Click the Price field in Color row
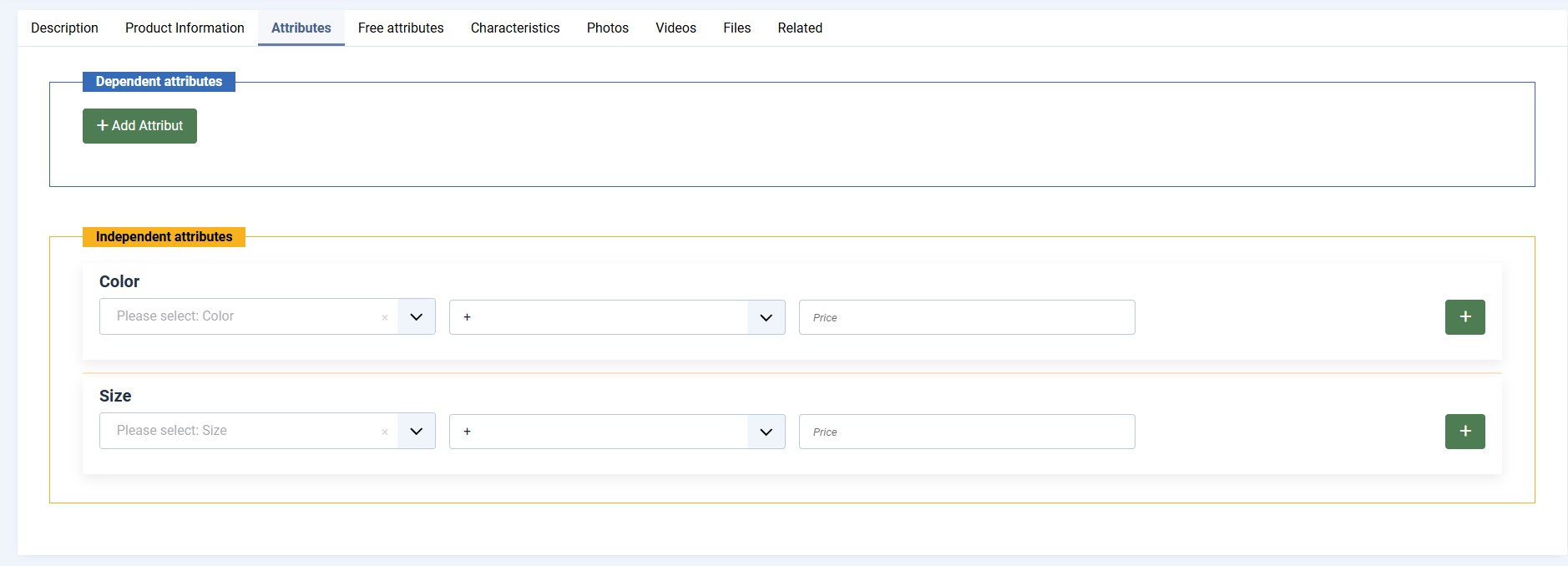 pos(966,317)
